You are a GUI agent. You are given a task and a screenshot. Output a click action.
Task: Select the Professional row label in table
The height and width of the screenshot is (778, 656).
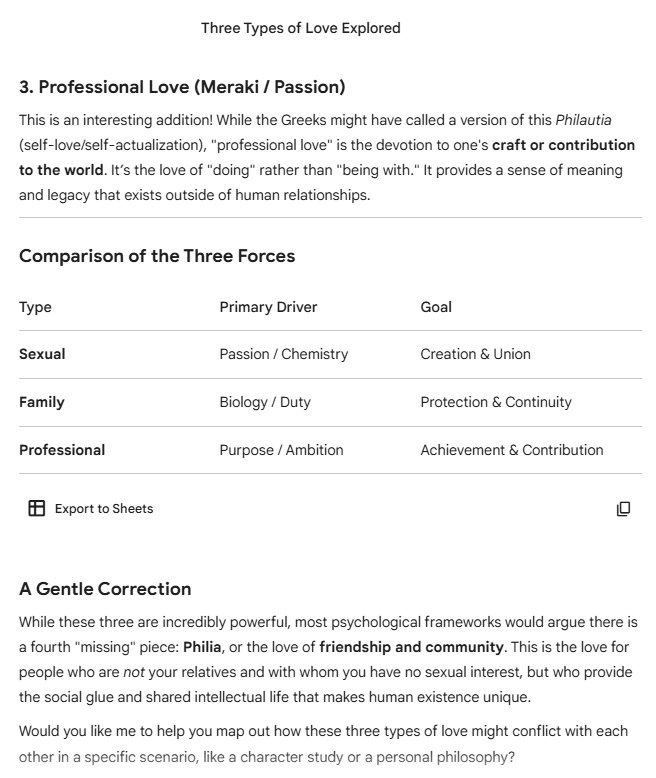point(62,450)
